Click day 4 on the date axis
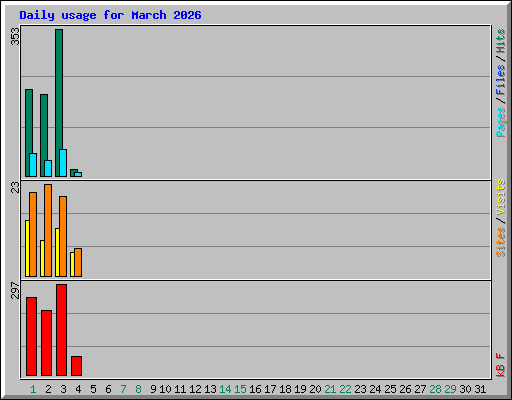This screenshot has width=512, height=400. tap(78, 389)
